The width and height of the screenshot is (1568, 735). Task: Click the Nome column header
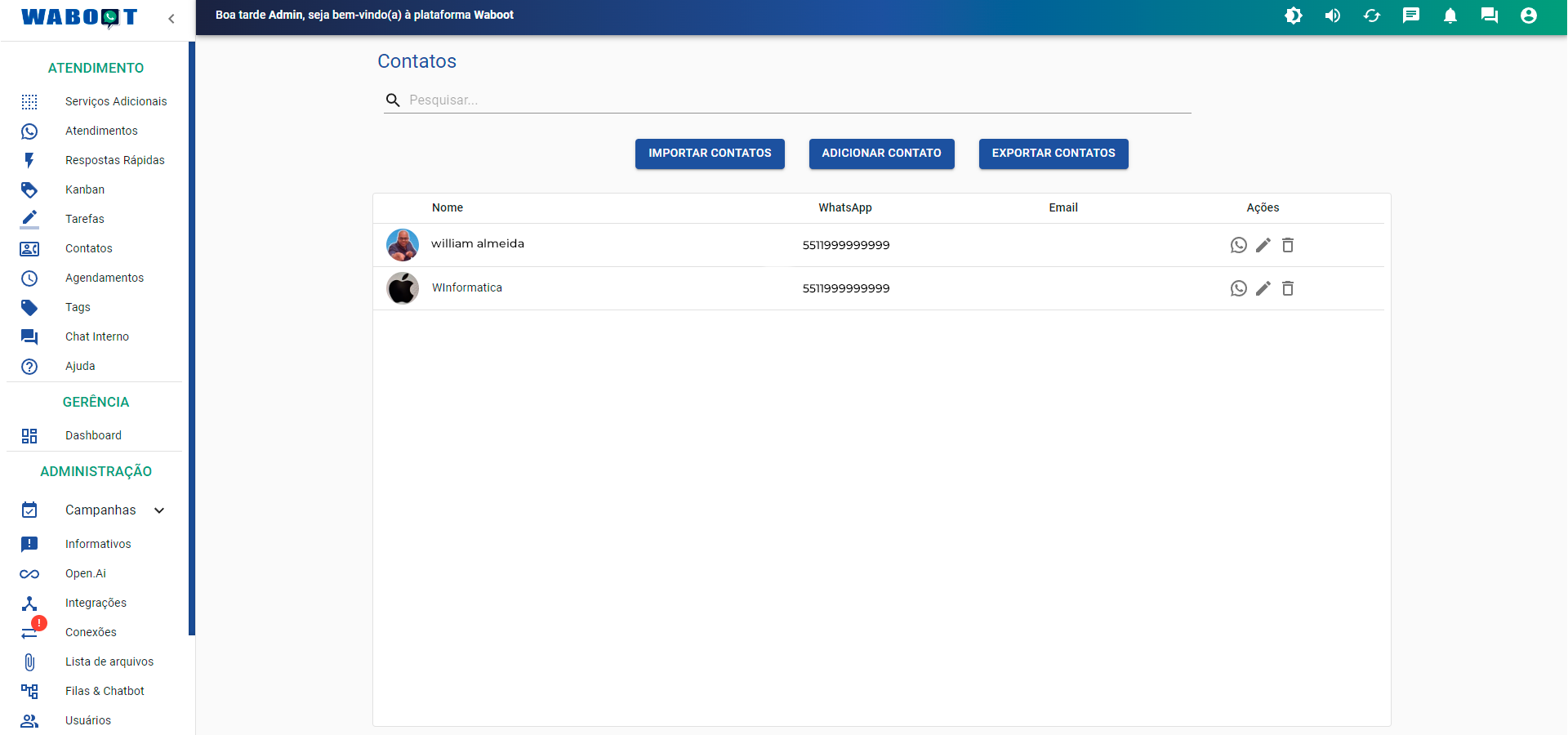pyautogui.click(x=448, y=207)
